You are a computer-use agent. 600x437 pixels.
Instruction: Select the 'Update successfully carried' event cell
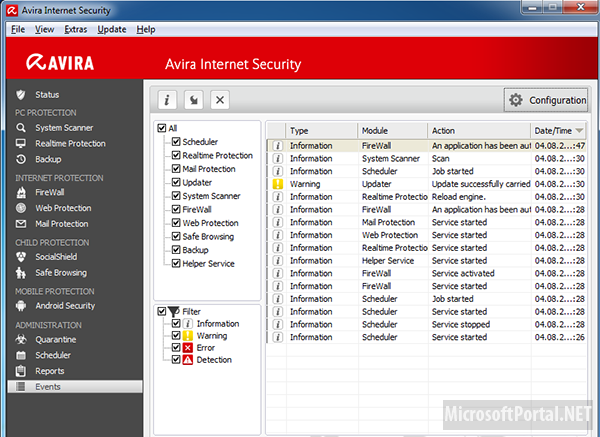(481, 184)
